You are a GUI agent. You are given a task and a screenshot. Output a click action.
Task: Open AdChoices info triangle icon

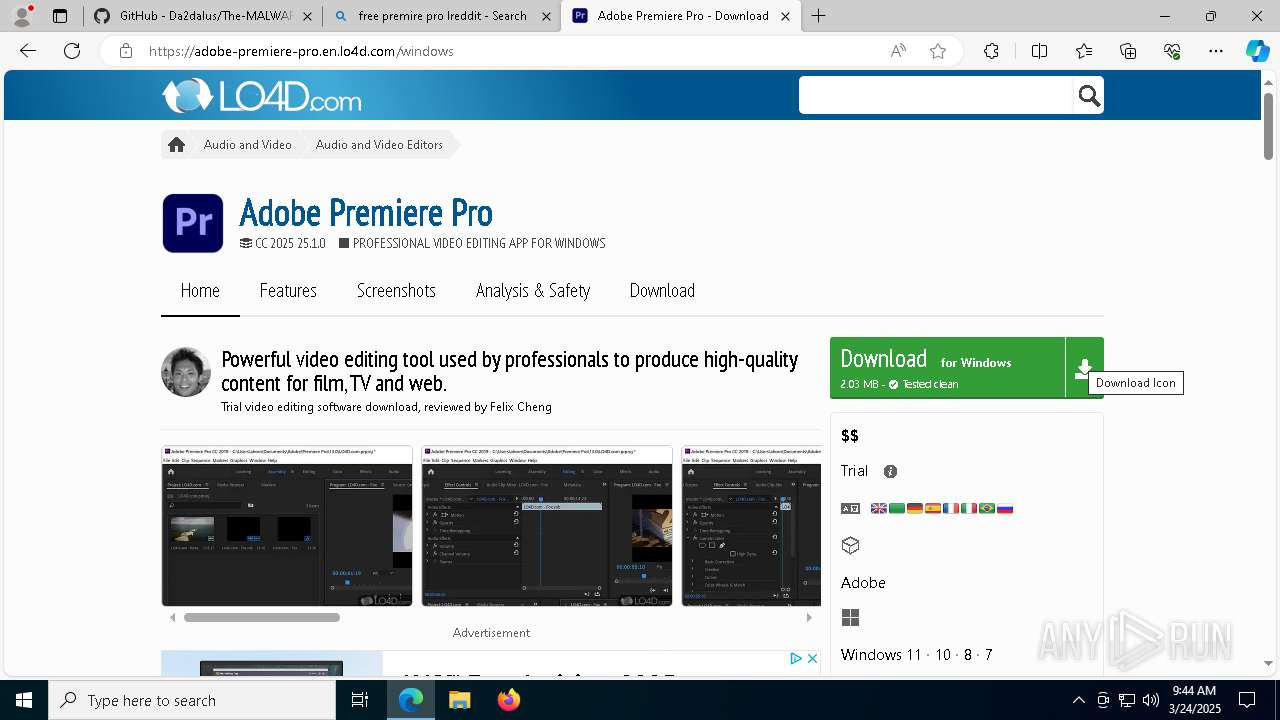796,658
